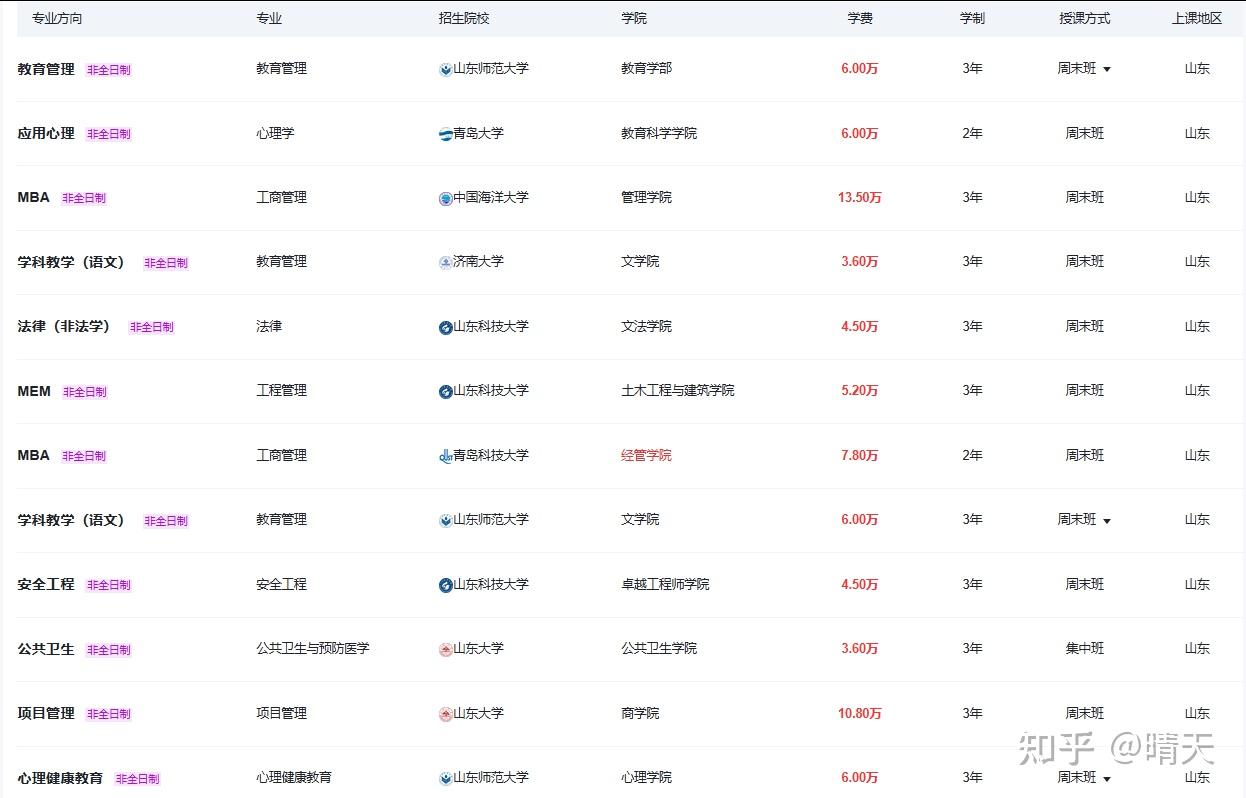Click 非全日制 tag beside 安全工程

pyautogui.click(x=109, y=585)
